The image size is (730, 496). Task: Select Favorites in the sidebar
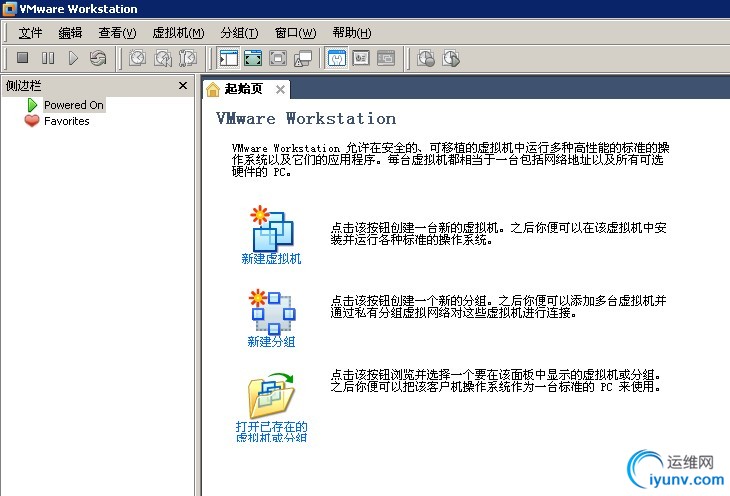(x=67, y=121)
